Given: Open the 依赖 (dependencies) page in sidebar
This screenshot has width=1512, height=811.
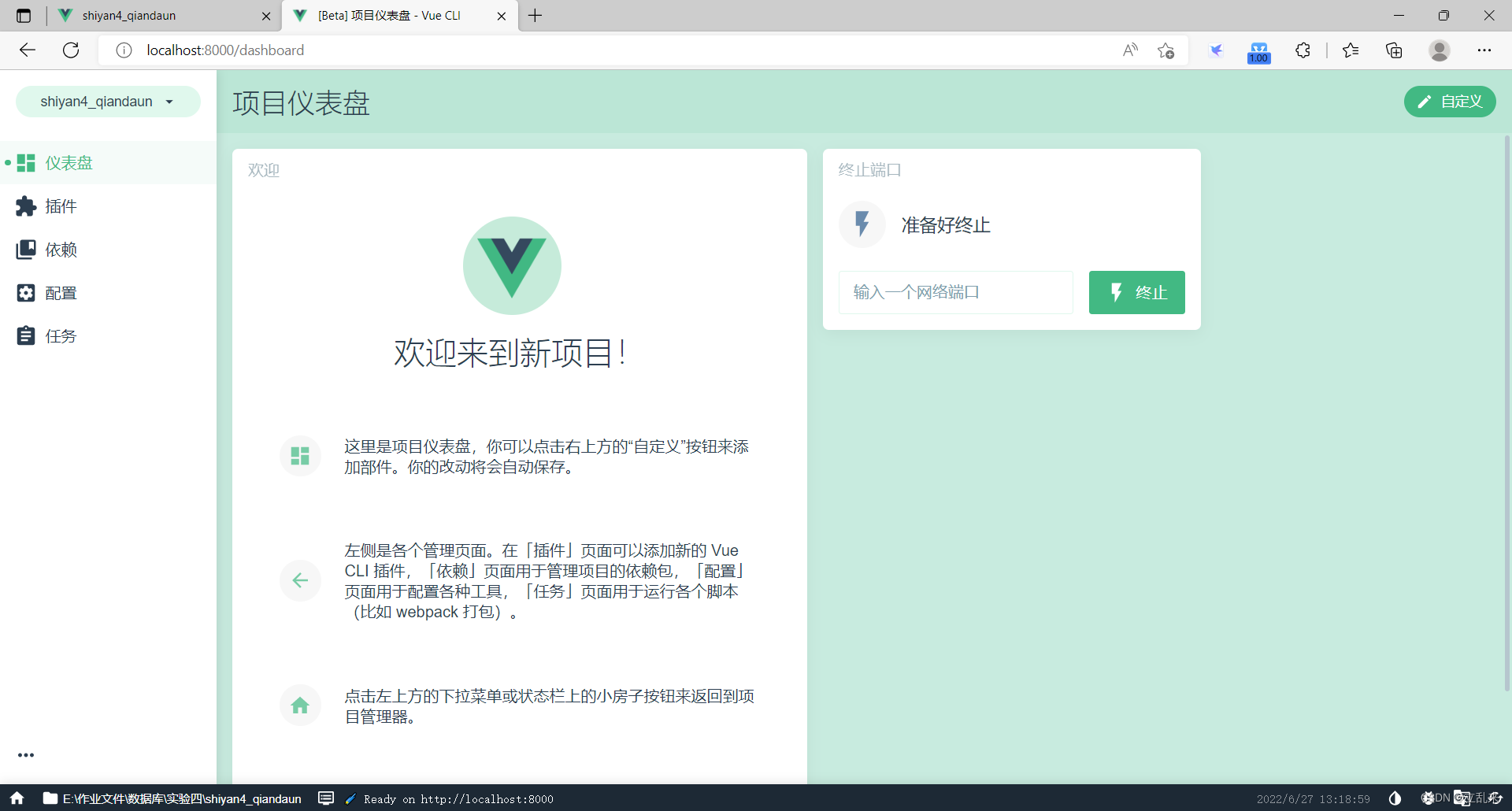Looking at the screenshot, I should [59, 249].
